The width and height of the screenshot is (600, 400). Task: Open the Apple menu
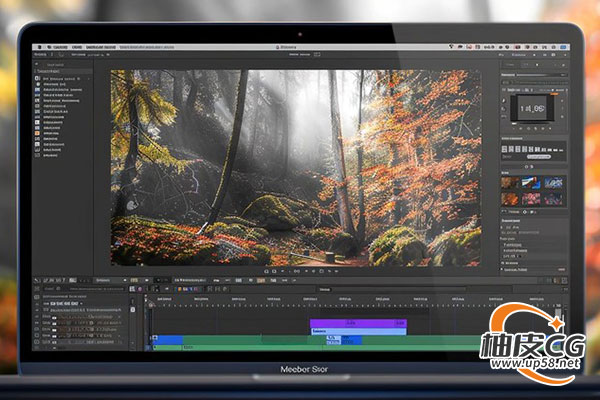coord(39,47)
